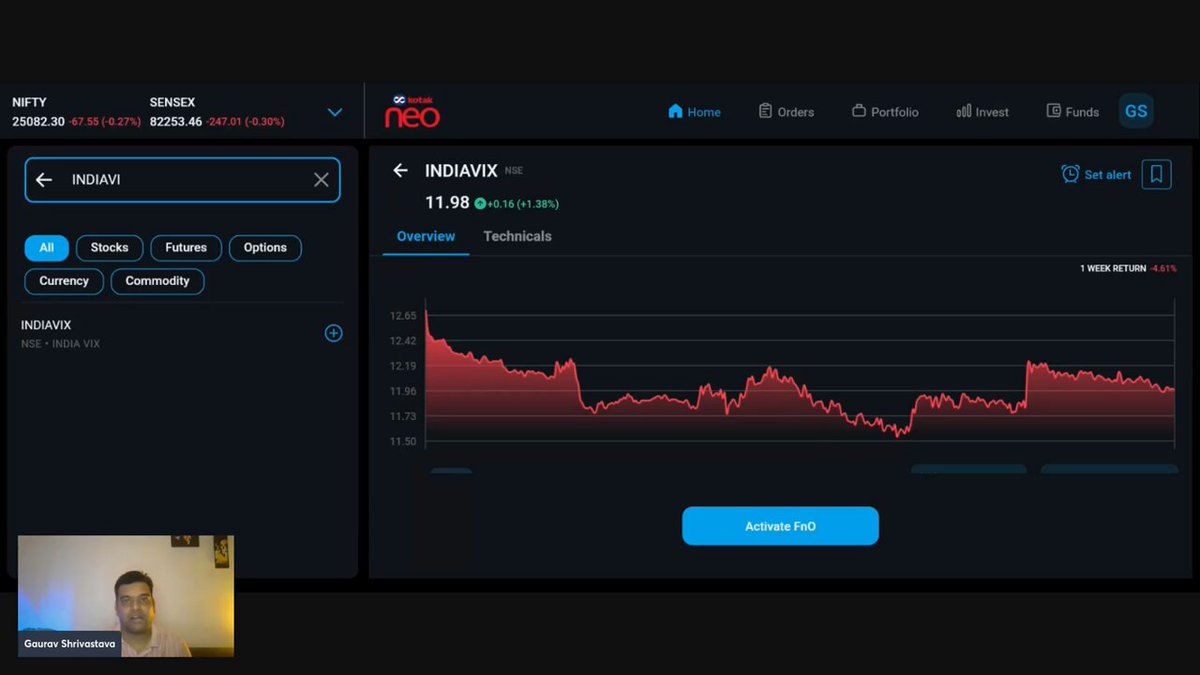Select the All filter chip
This screenshot has width=1200, height=675.
46,248
